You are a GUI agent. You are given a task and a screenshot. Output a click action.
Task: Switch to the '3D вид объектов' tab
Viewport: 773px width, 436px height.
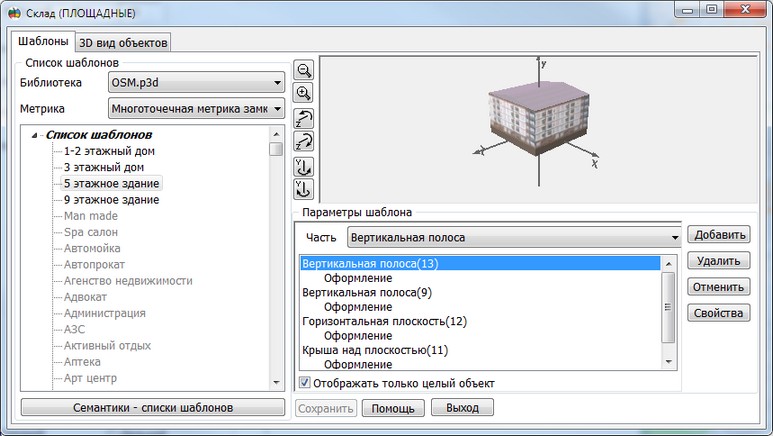coord(124,42)
